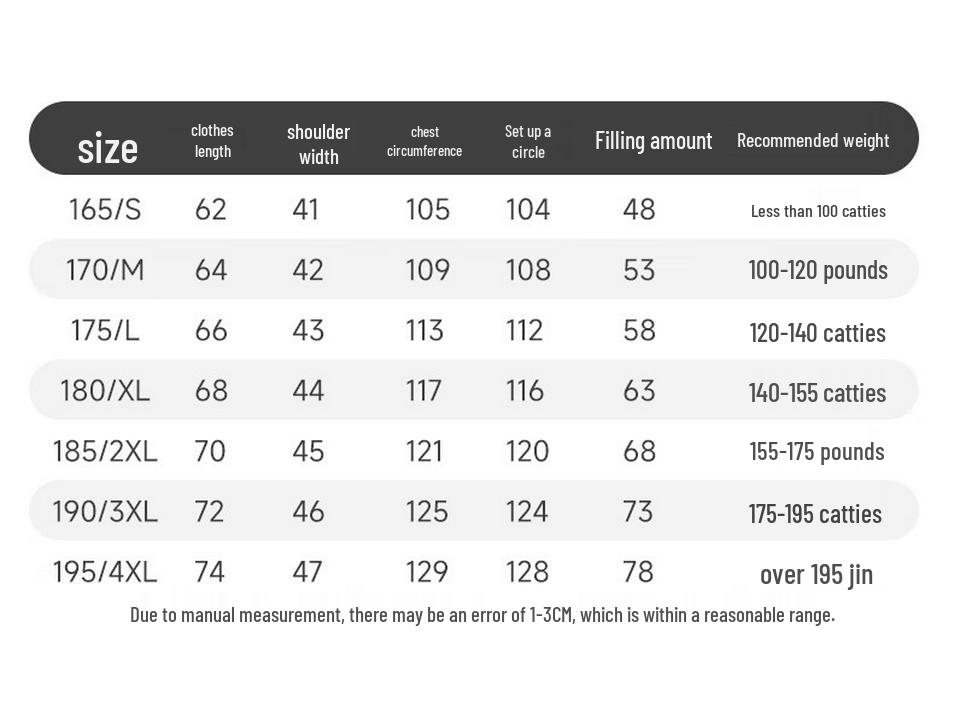Viewport: 953px width, 715px height.
Task: Click the "shoulder width" column header
Action: [x=318, y=144]
